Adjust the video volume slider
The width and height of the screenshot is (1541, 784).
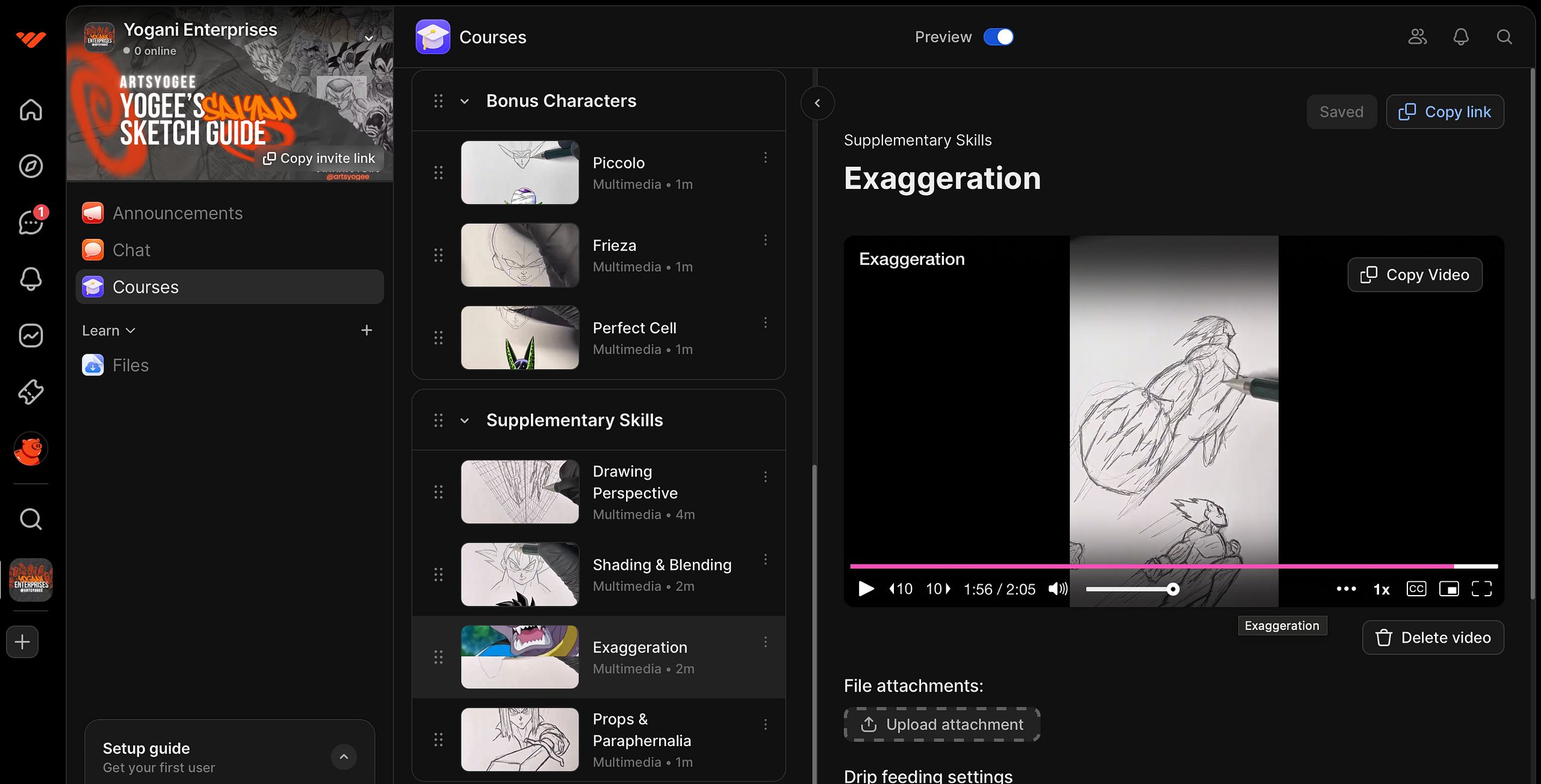(1132, 589)
